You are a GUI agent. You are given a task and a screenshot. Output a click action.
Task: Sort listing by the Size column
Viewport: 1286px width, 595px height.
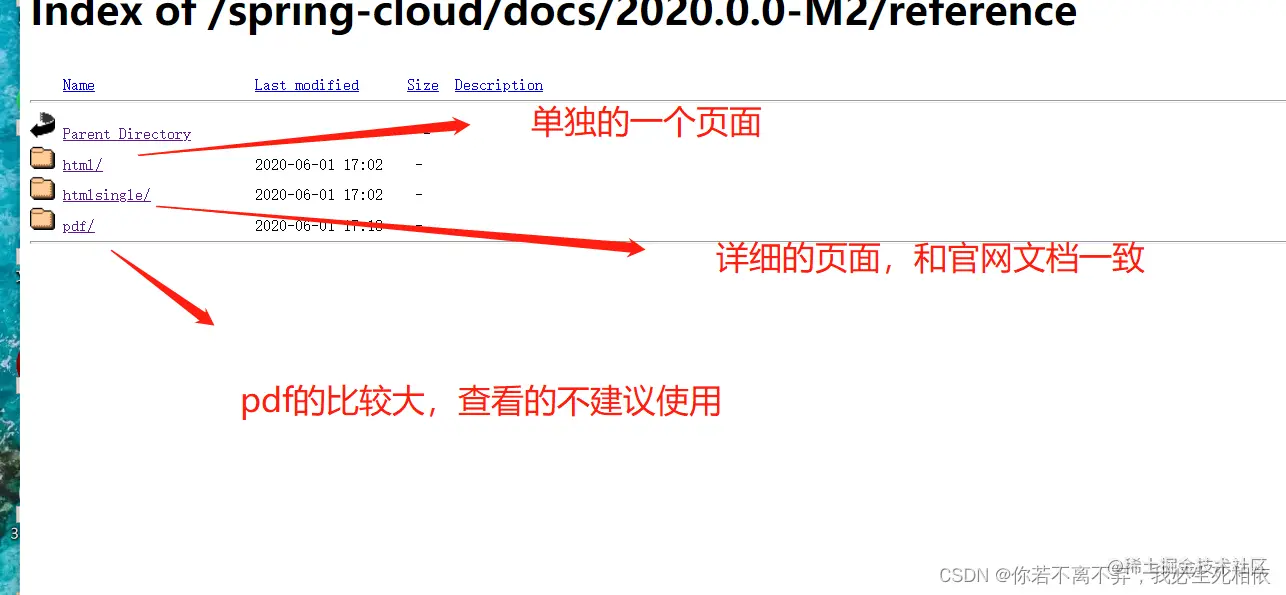coord(423,85)
